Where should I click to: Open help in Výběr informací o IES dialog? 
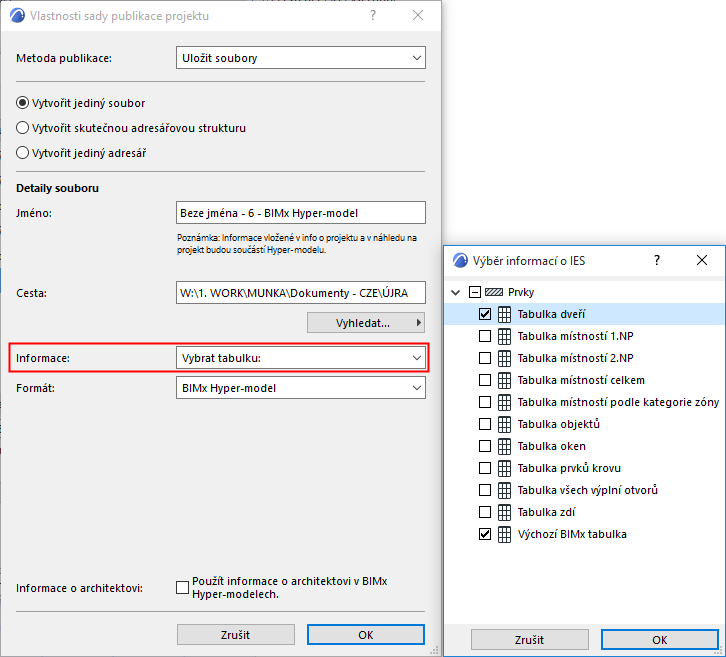pyautogui.click(x=657, y=260)
